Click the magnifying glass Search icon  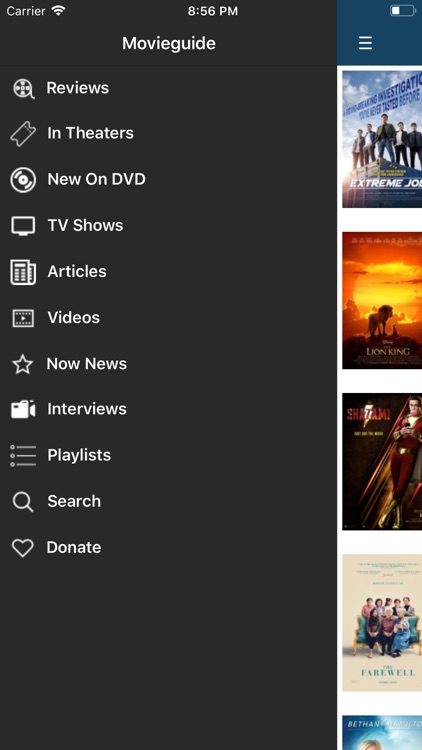tap(23, 502)
